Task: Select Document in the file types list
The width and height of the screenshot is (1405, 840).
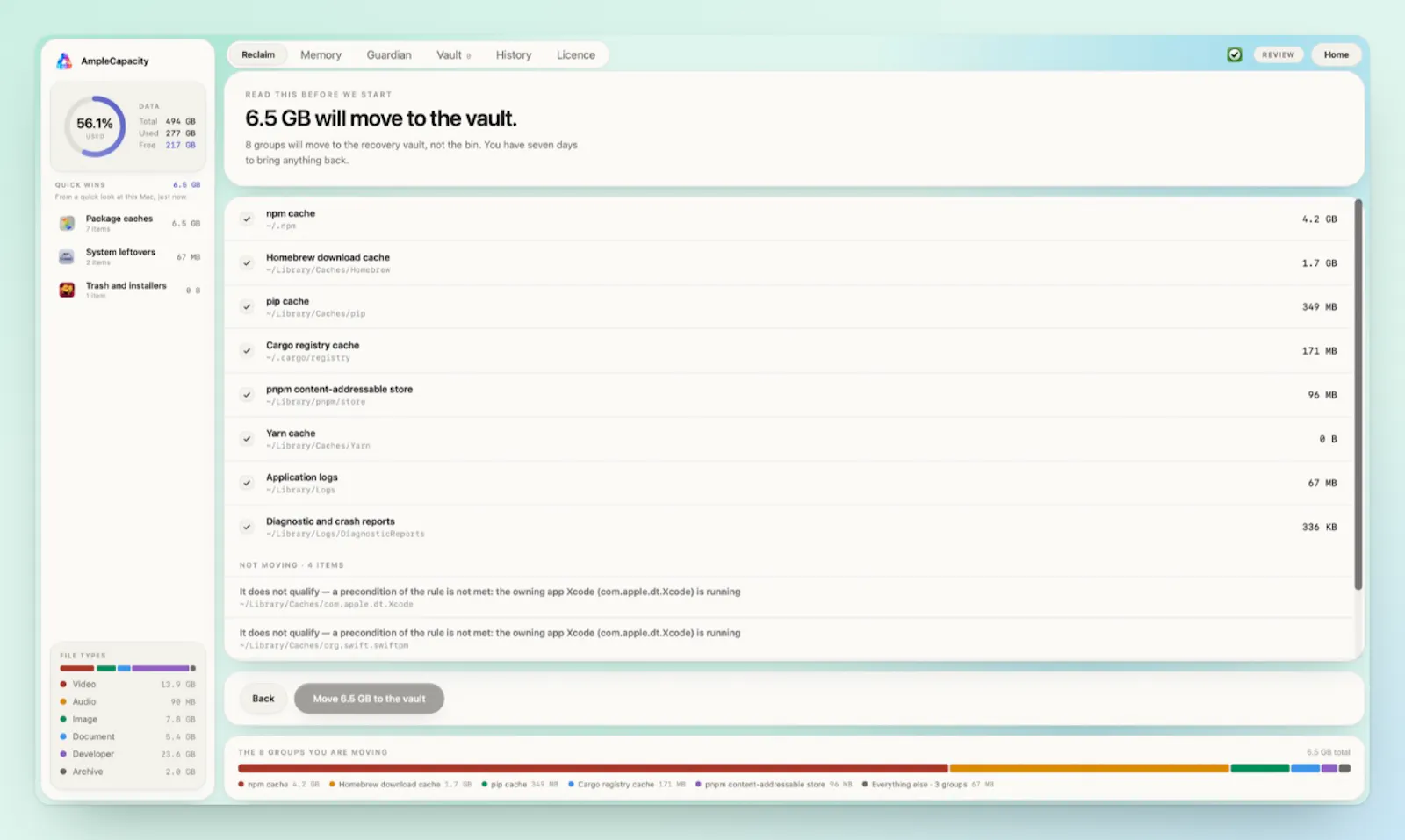Action: point(127,736)
